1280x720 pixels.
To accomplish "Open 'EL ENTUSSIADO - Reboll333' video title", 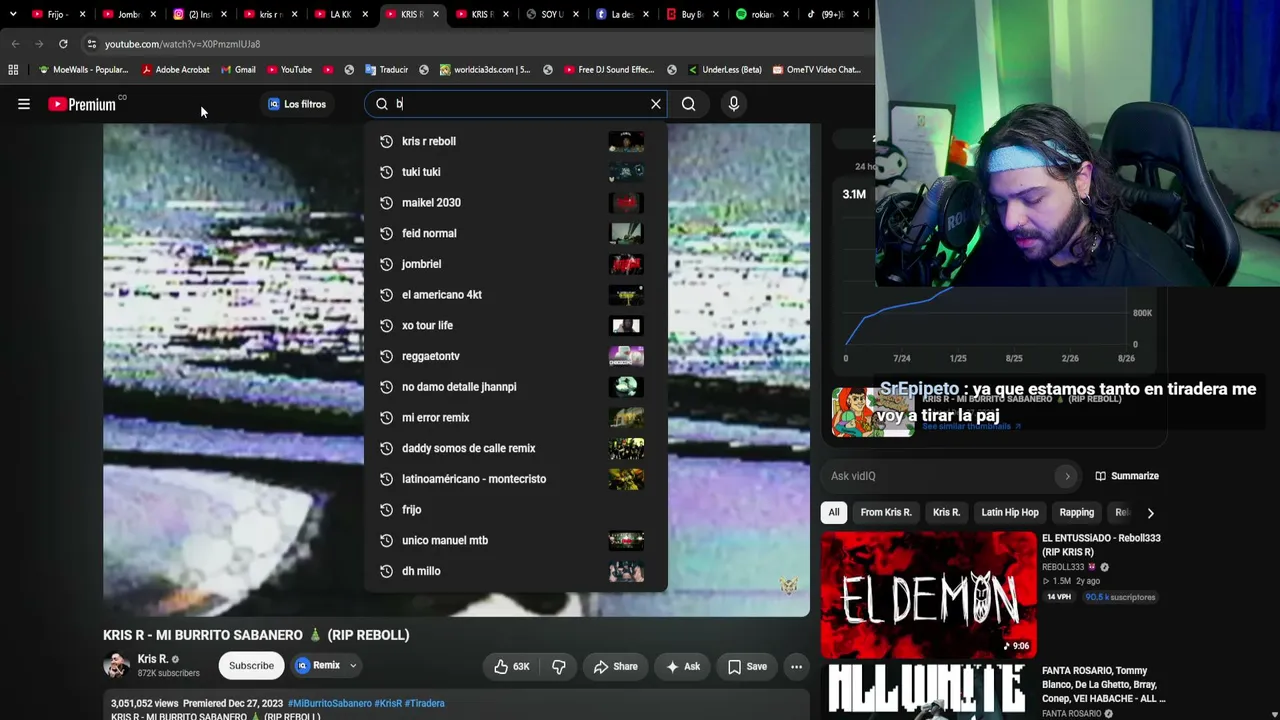I will 1101,545.
